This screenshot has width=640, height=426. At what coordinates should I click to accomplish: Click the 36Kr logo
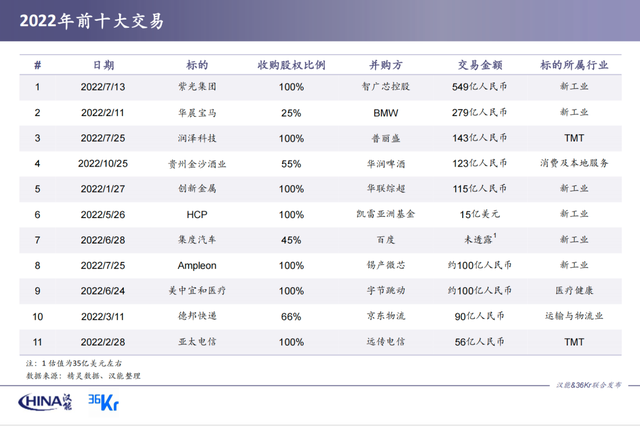click(x=104, y=402)
